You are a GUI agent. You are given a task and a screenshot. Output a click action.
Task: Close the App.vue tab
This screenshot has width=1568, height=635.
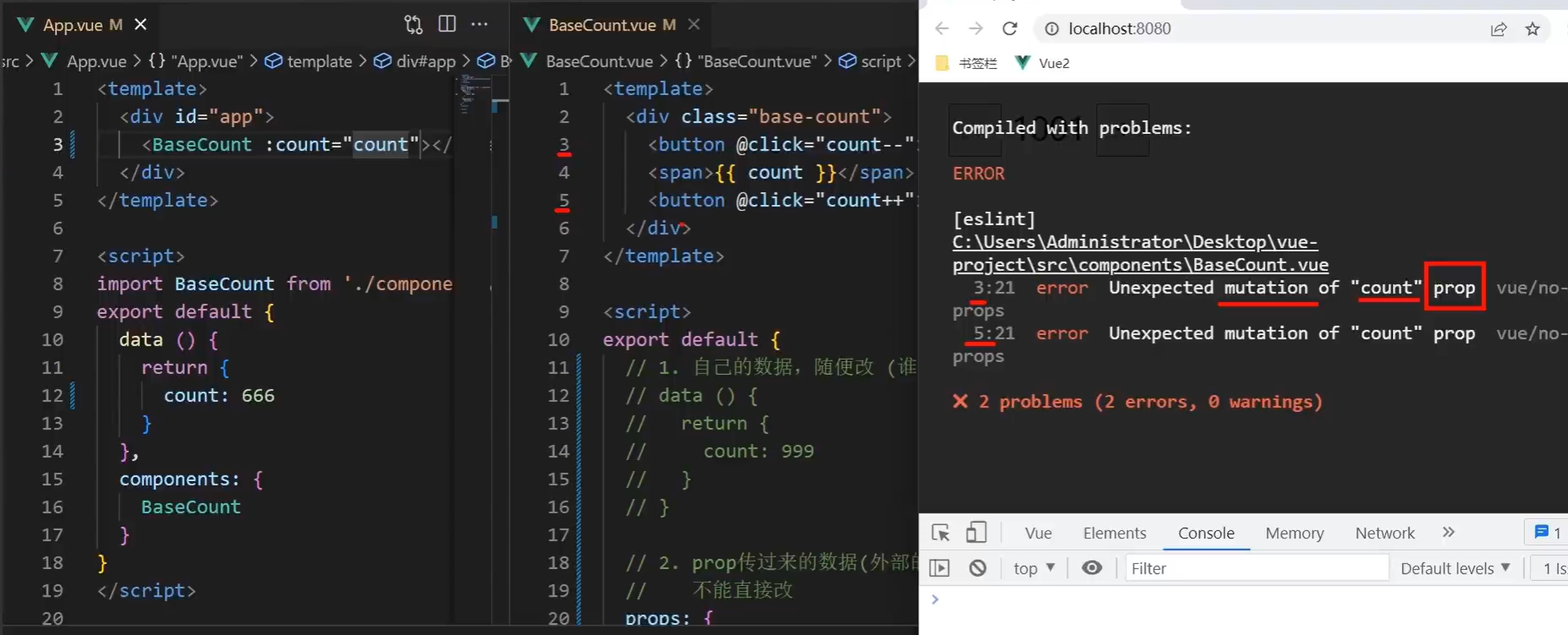[141, 25]
